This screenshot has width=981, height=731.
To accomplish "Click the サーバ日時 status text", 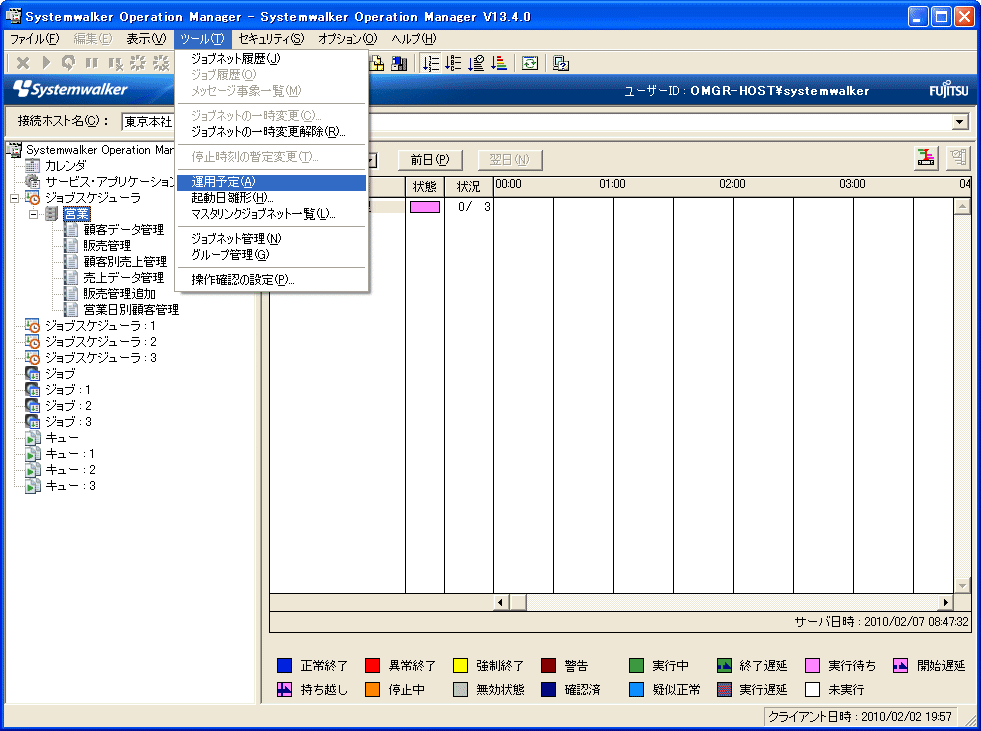I will coord(881,621).
